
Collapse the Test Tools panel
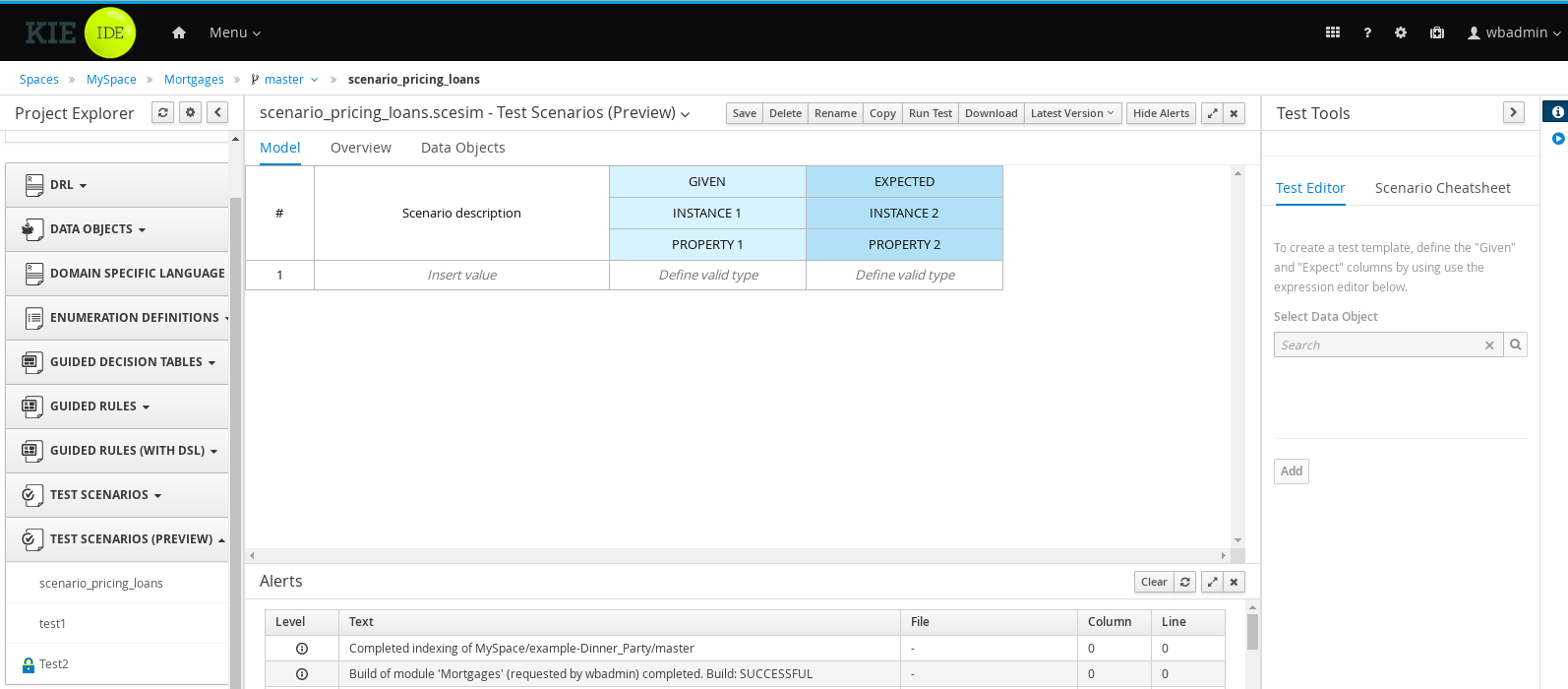[x=1514, y=112]
